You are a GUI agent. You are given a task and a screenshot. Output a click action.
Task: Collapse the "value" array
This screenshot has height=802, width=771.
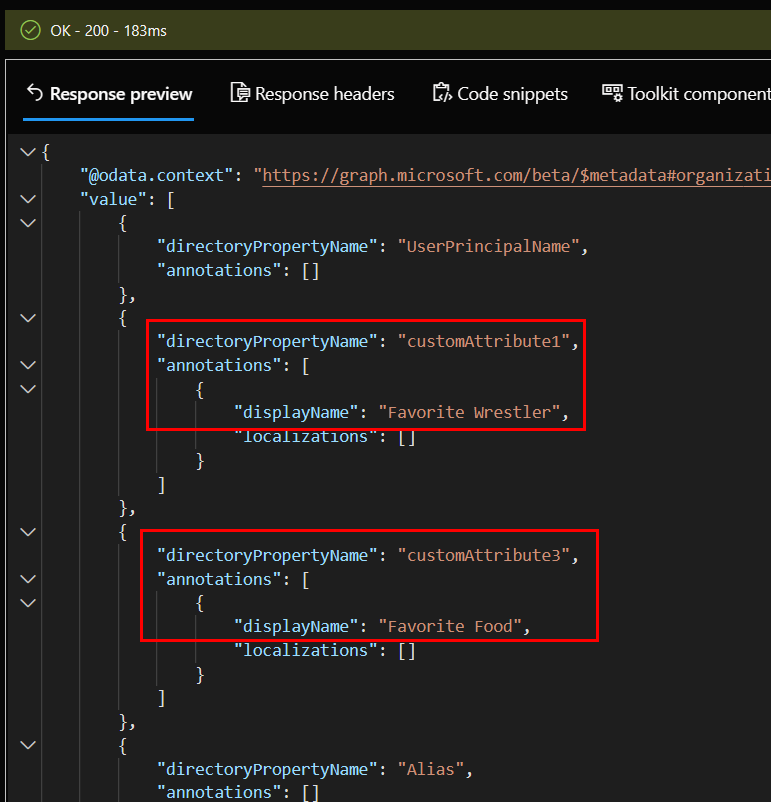pyautogui.click(x=27, y=199)
